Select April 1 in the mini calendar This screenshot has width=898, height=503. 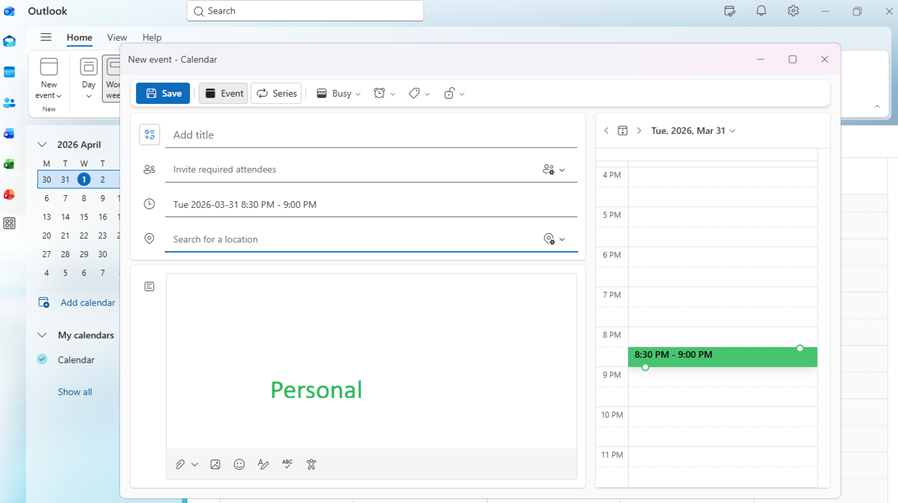pyautogui.click(x=84, y=179)
